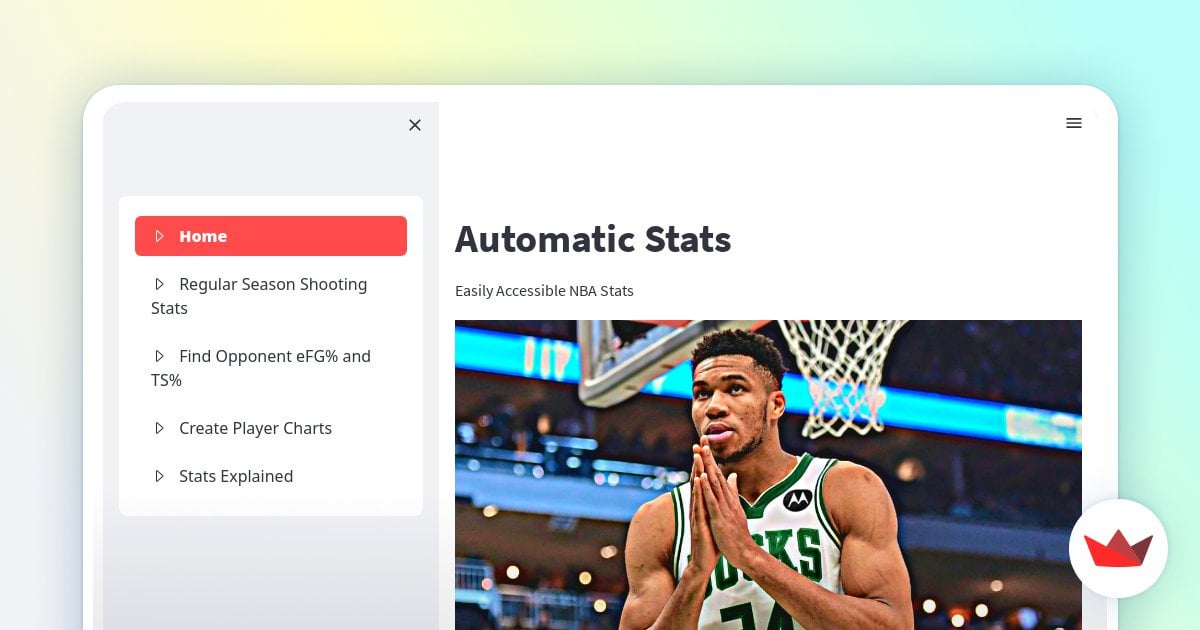
Task: Click the red Streamlit crown logo badge
Action: click(1118, 548)
